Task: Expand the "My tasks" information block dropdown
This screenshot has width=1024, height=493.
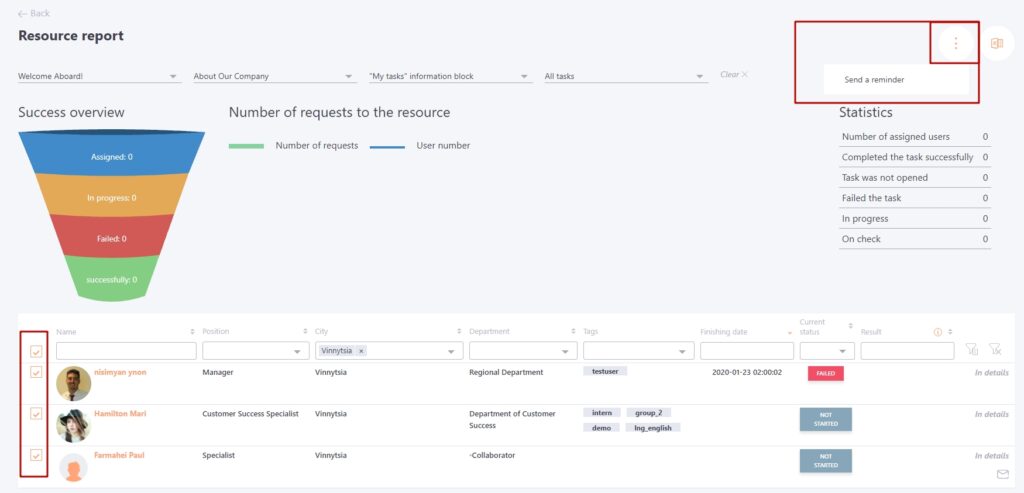Action: coord(450,76)
